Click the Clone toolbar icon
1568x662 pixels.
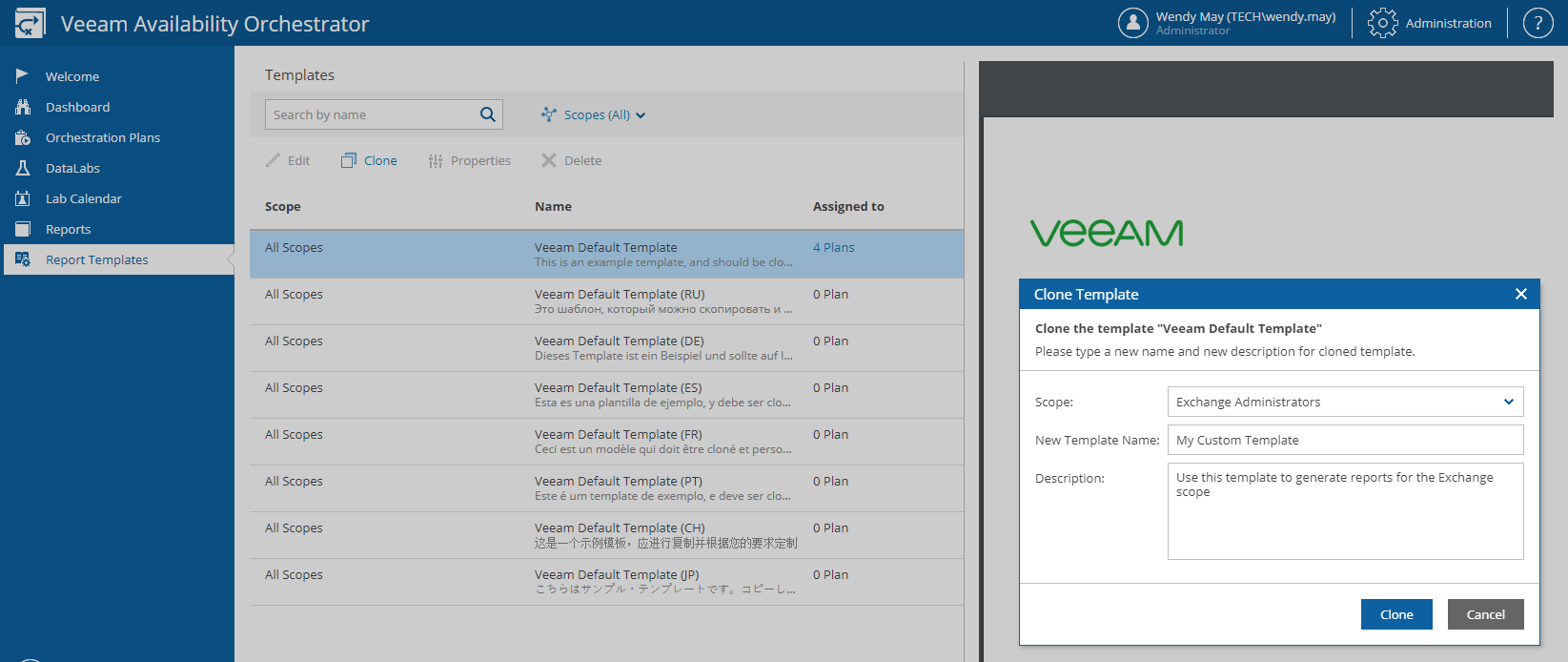click(x=349, y=160)
